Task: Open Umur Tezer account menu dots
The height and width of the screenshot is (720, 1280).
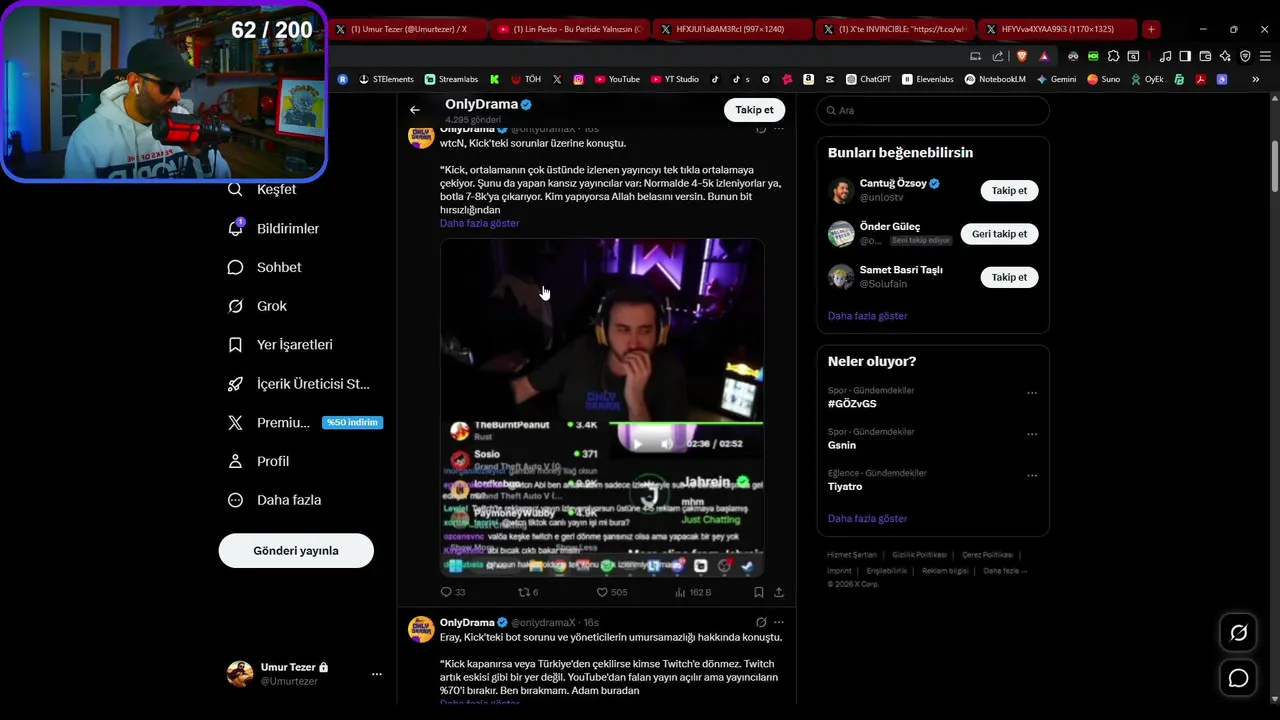Action: tap(376, 674)
